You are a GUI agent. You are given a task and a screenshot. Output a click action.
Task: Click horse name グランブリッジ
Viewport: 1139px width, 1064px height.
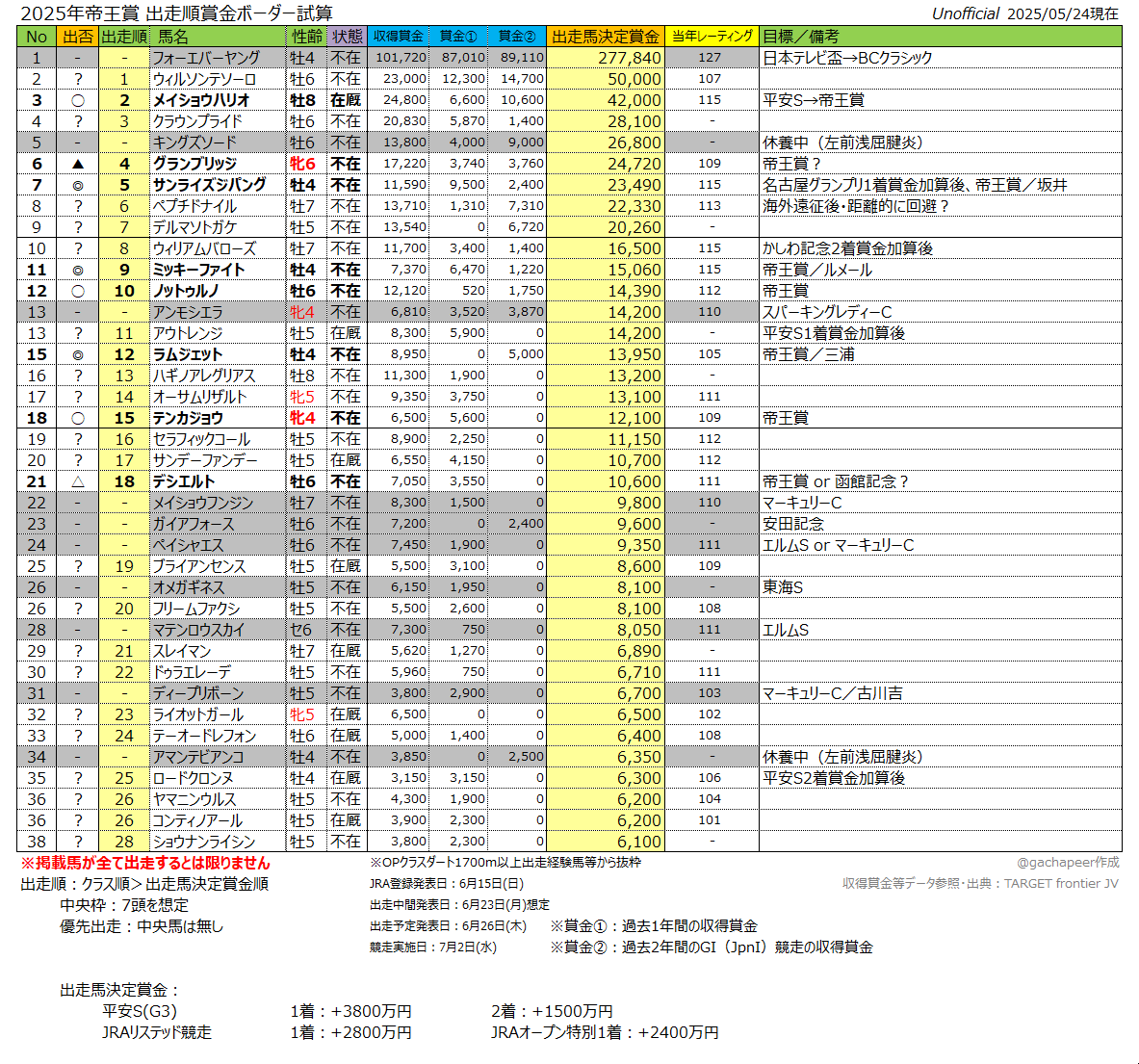[x=194, y=164]
